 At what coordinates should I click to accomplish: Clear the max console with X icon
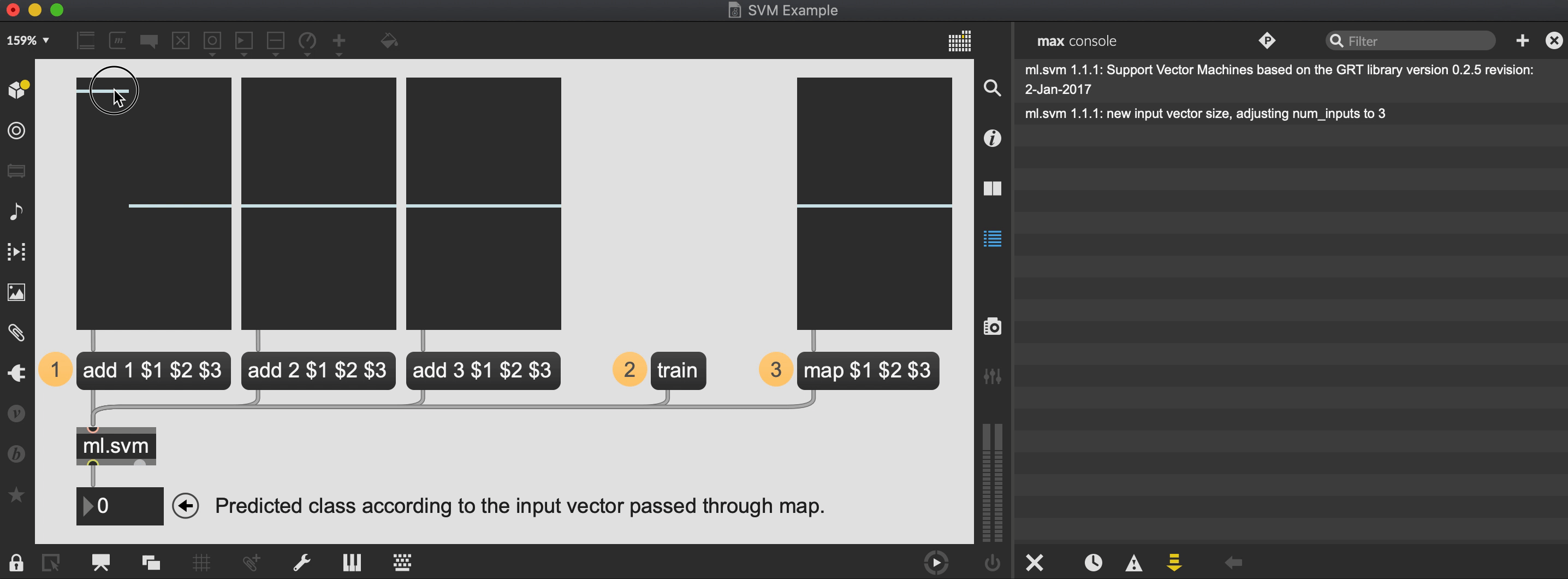tap(1034, 563)
